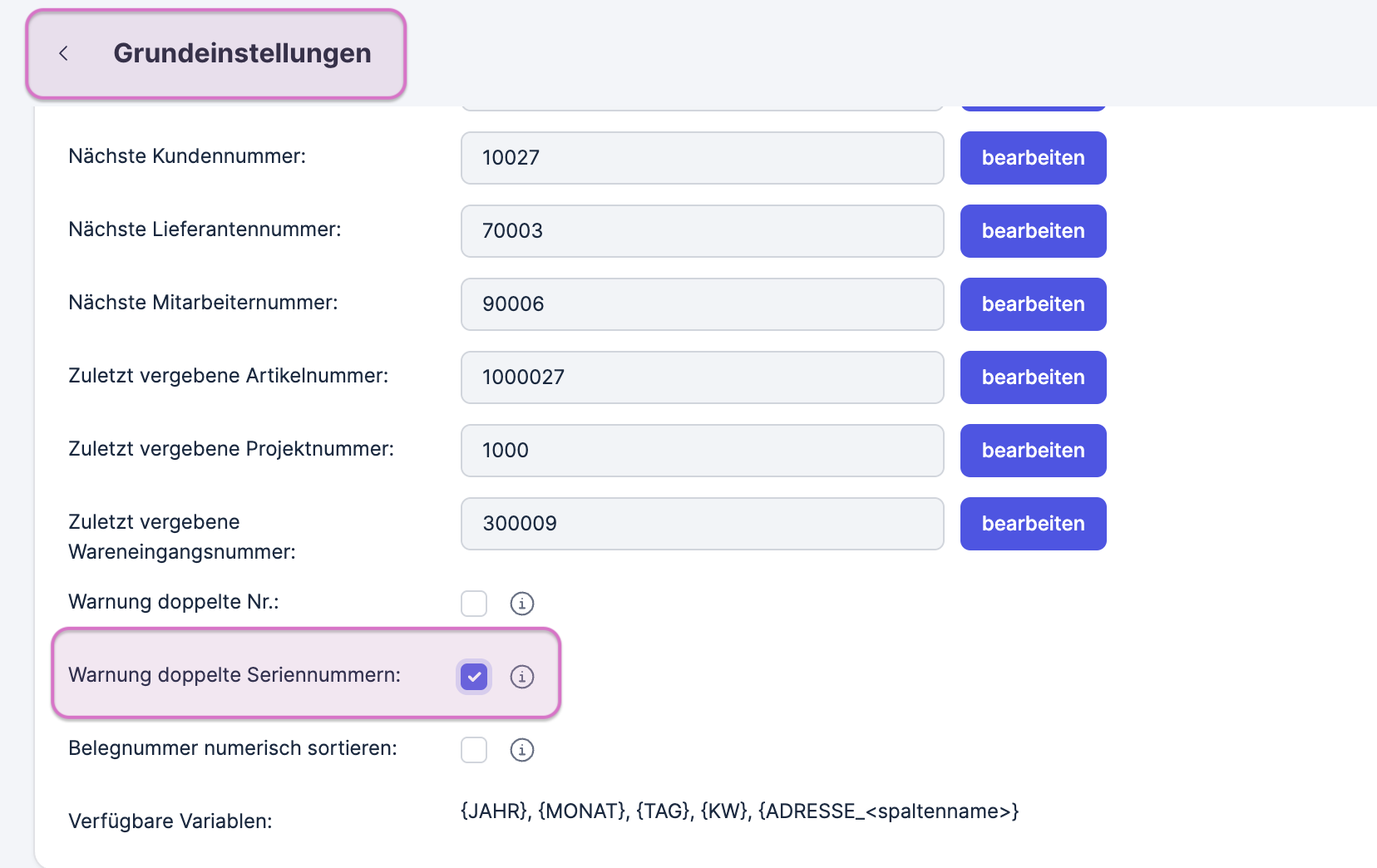Click the Wareneingangsnummer field showing 300009
Screen dimensions: 1377x868
point(702,524)
